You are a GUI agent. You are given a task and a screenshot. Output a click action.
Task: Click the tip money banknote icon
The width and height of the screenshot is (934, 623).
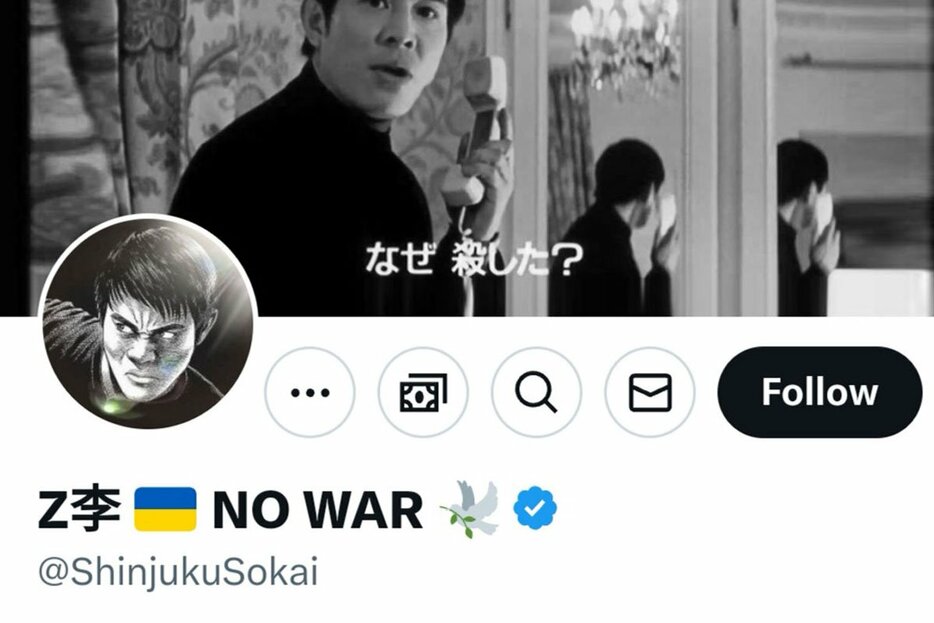tap(423, 392)
